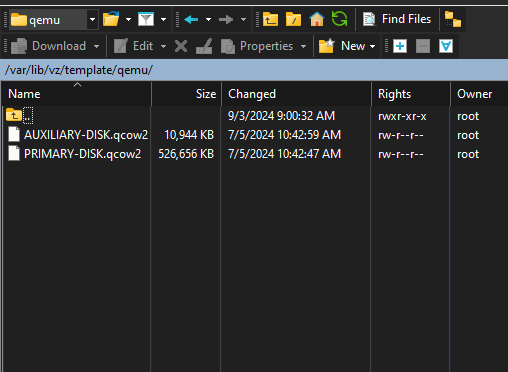The image size is (508, 372).
Task: Click rw-r--r-- rights of AUXILIARY-DISK.qcow2
Action: click(400, 135)
